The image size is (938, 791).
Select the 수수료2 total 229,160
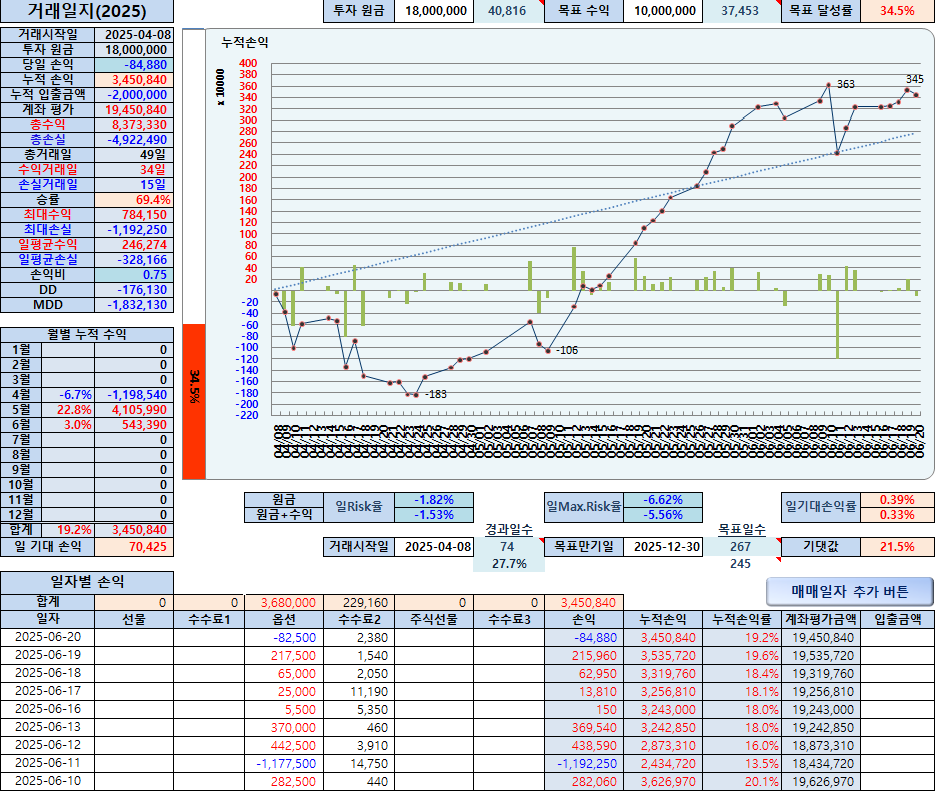click(359, 603)
